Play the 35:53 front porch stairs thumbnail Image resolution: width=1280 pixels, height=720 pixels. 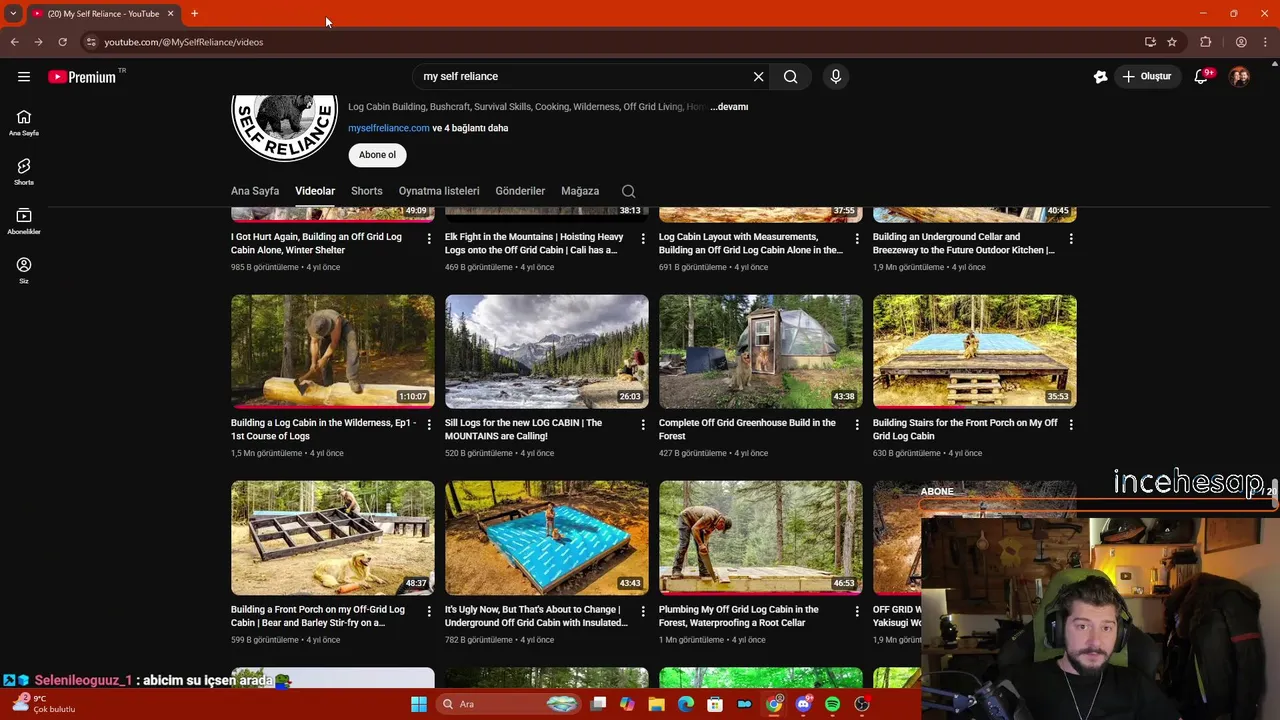click(975, 351)
